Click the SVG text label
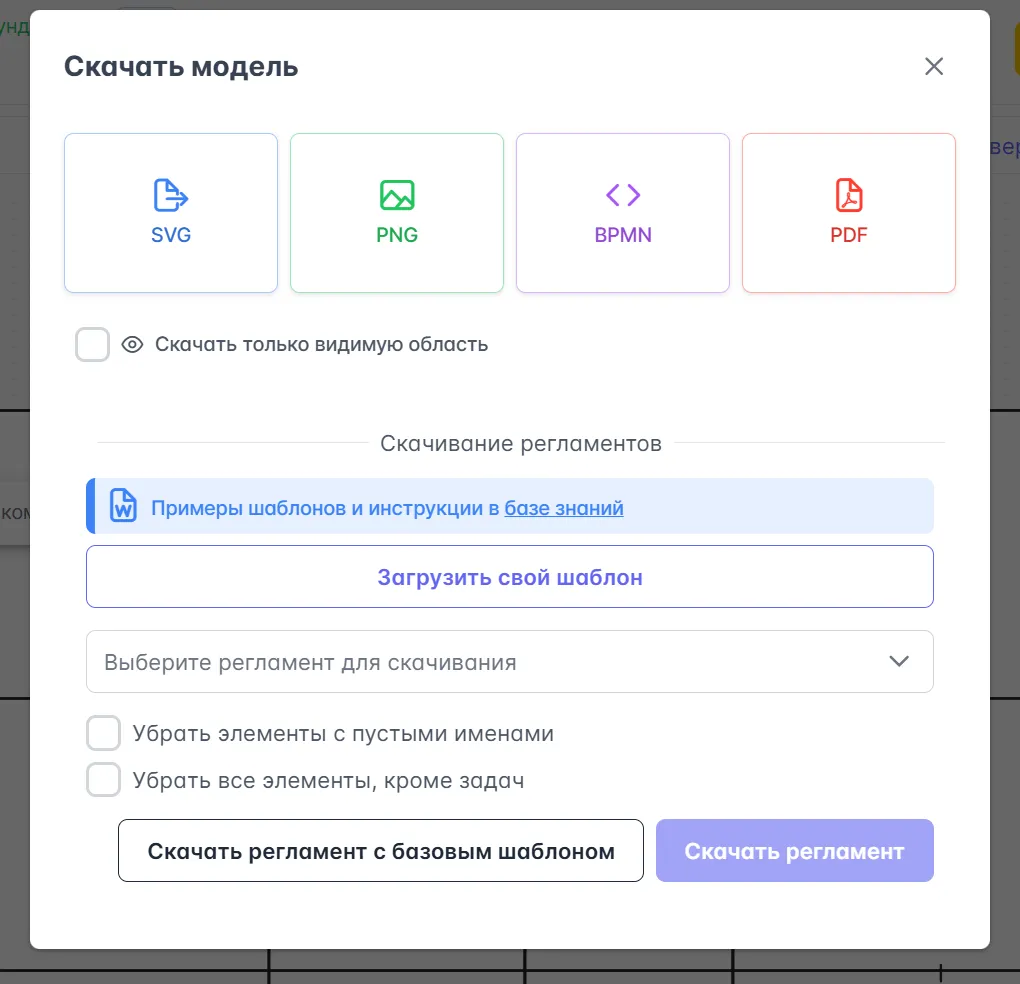Screen dimensions: 1020x984 click(x=171, y=236)
